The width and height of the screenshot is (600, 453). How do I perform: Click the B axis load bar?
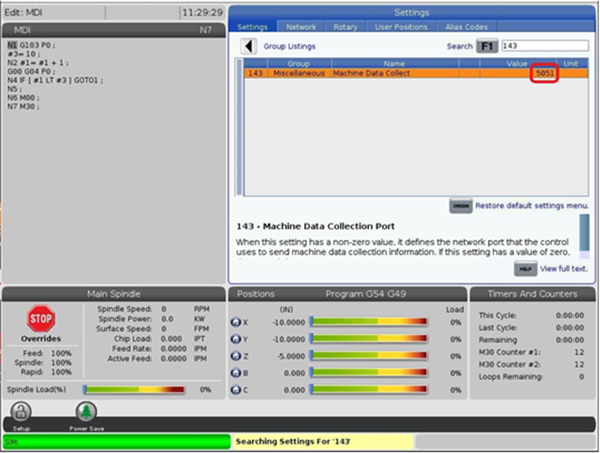tap(368, 372)
